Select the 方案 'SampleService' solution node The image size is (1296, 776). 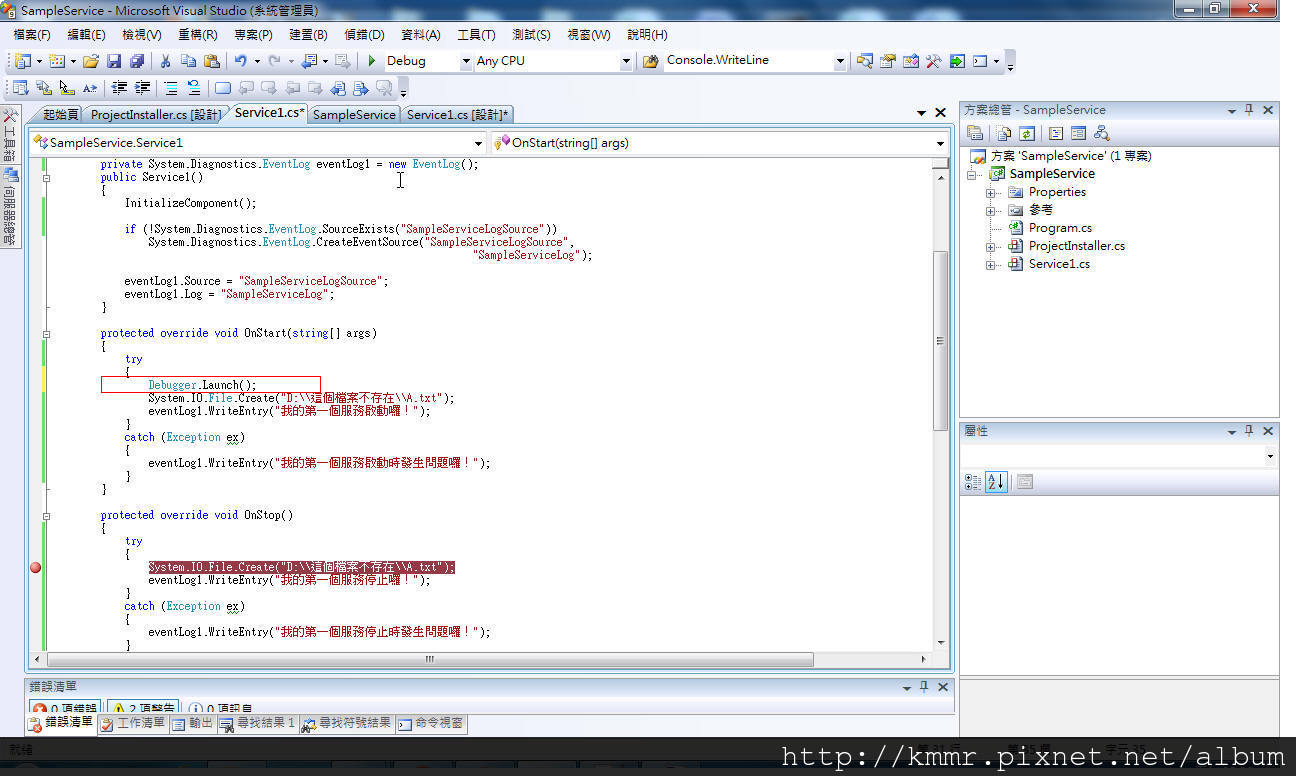[1070, 156]
